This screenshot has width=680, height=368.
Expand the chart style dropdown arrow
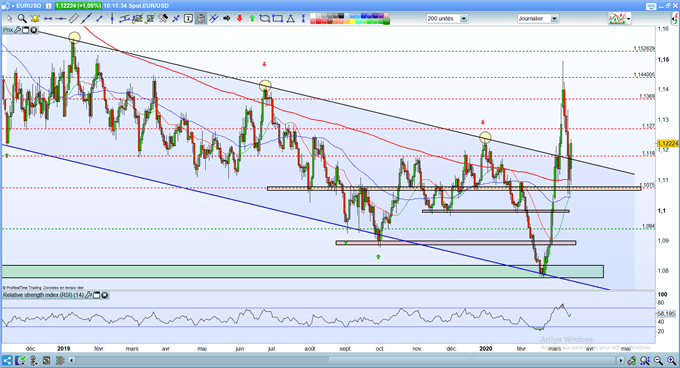click(x=628, y=19)
